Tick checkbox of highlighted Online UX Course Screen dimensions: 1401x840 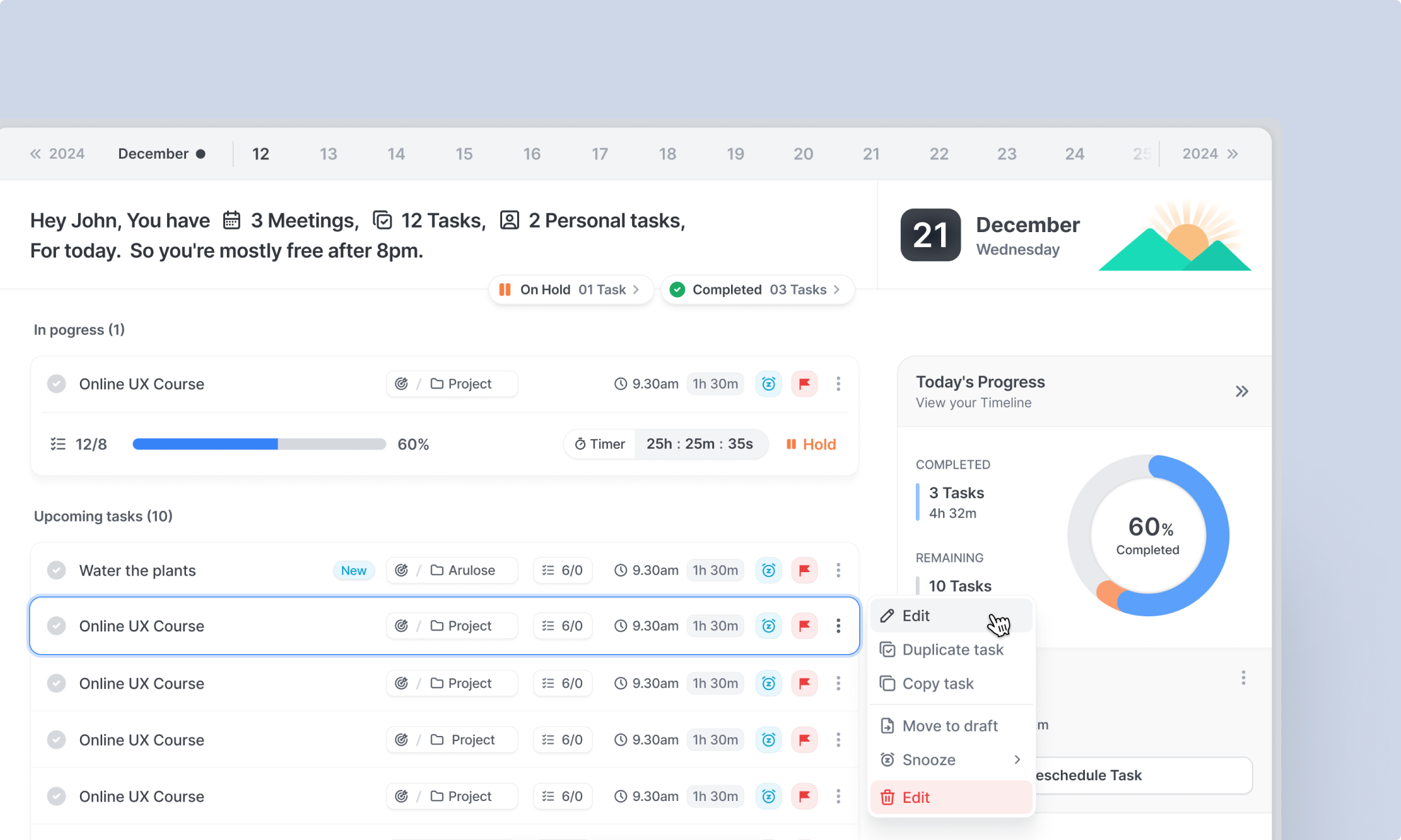pyautogui.click(x=57, y=625)
